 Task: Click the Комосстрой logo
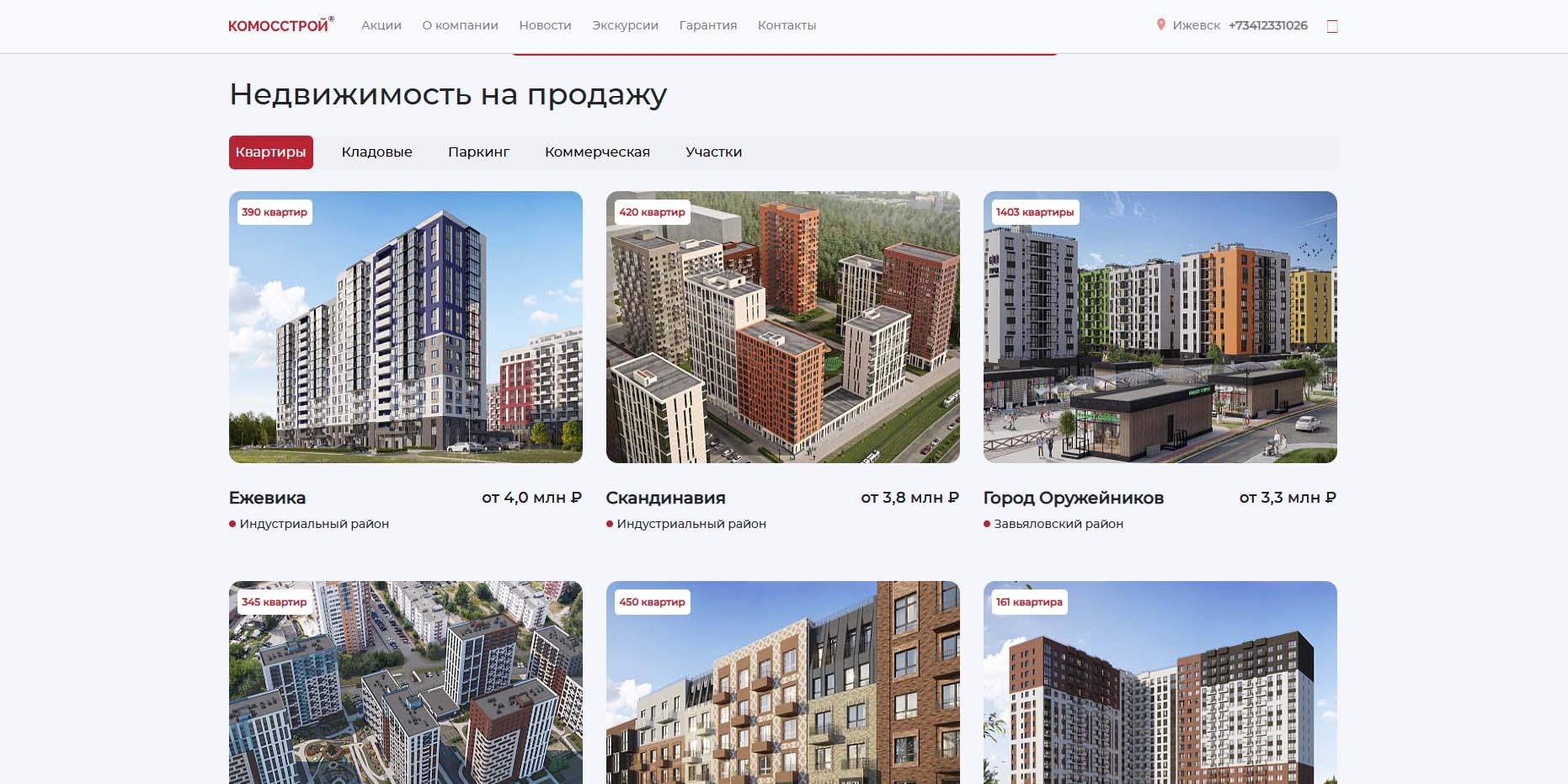tap(280, 25)
